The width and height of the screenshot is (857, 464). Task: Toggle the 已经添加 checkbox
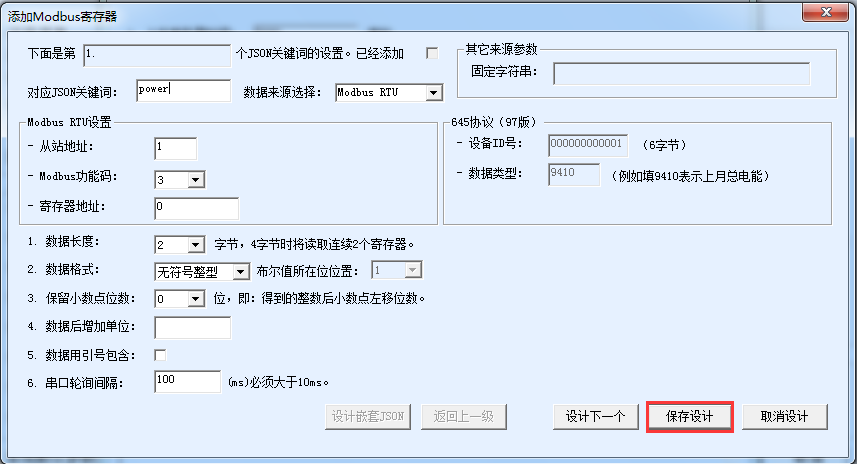point(432,53)
